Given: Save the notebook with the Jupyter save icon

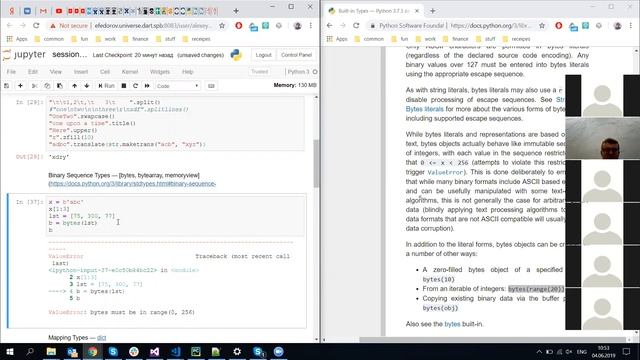Looking at the screenshot, I should point(7,86).
